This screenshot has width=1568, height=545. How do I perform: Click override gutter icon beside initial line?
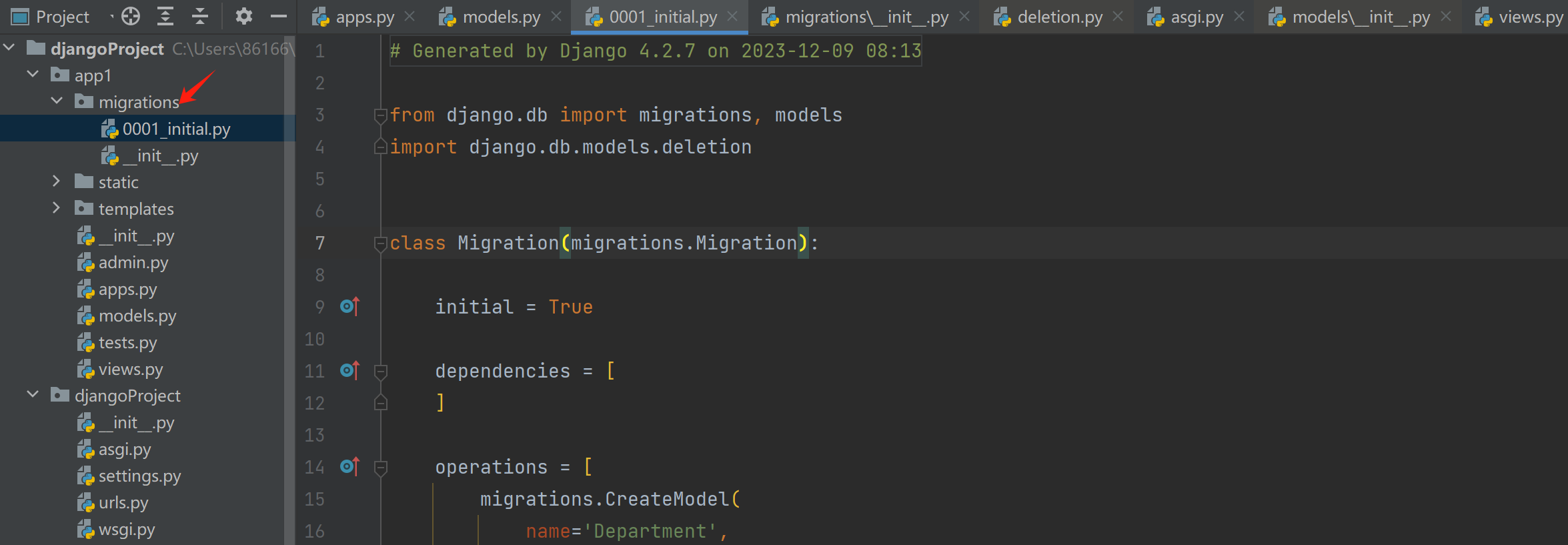pos(349,306)
